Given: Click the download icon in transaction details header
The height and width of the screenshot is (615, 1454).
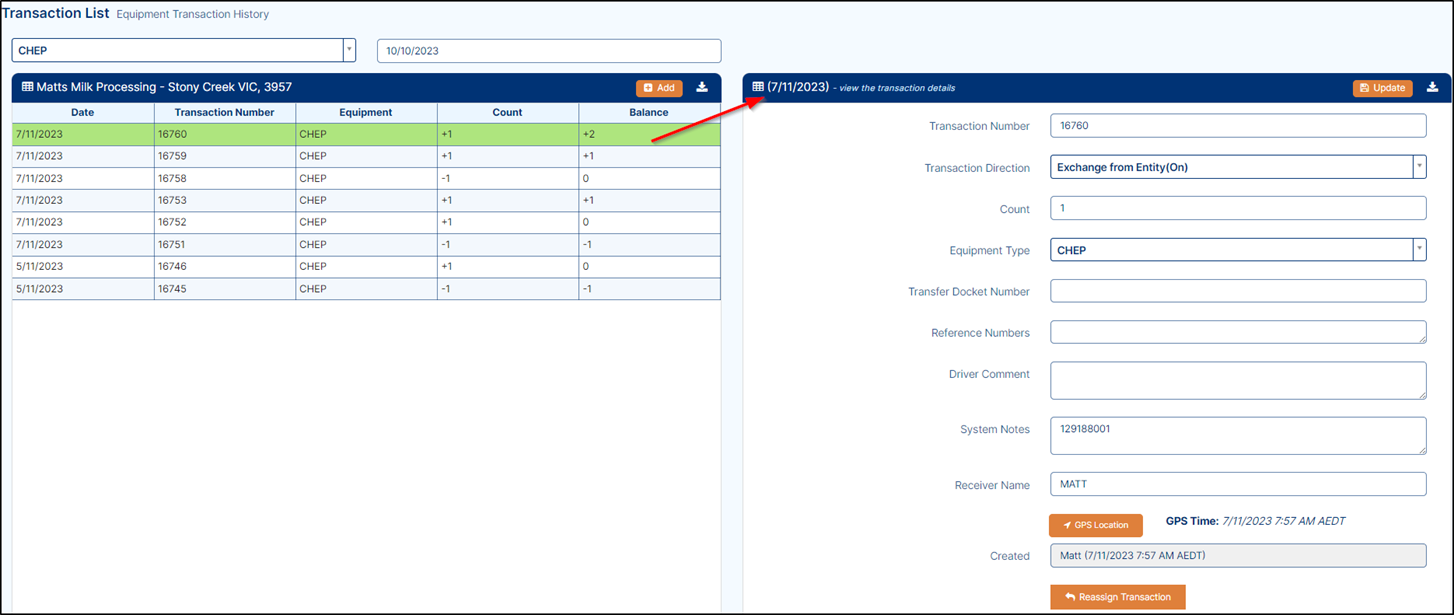Looking at the screenshot, I should pyautogui.click(x=1432, y=88).
